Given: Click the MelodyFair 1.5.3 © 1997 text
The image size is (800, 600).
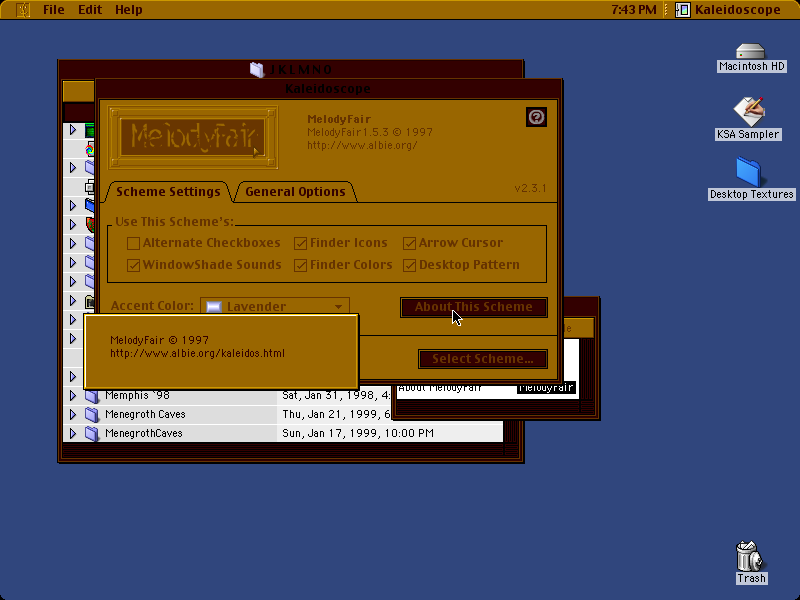Looking at the screenshot, I should [370, 132].
